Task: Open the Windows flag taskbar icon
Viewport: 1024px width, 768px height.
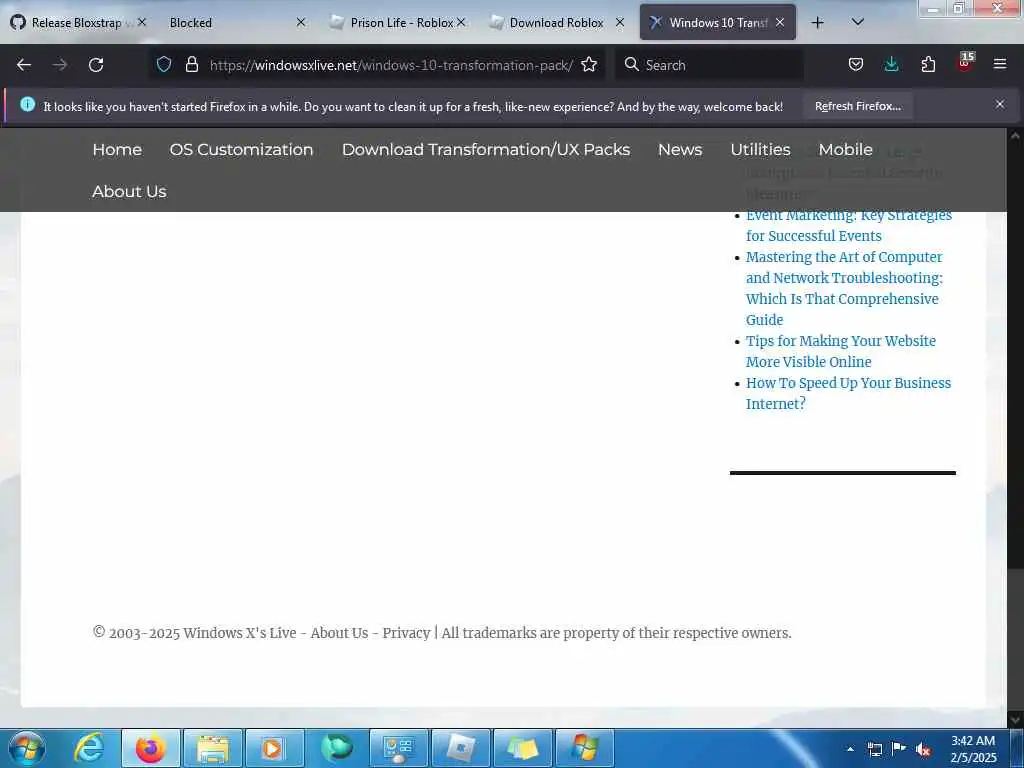Action: 584,748
